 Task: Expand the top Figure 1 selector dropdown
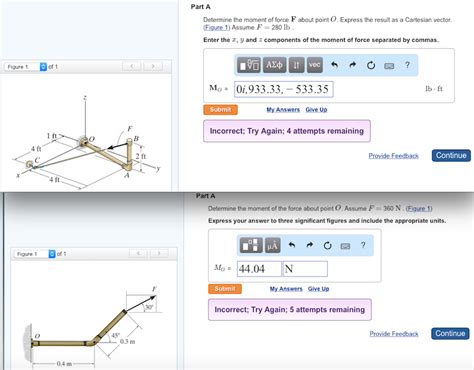tap(43, 67)
